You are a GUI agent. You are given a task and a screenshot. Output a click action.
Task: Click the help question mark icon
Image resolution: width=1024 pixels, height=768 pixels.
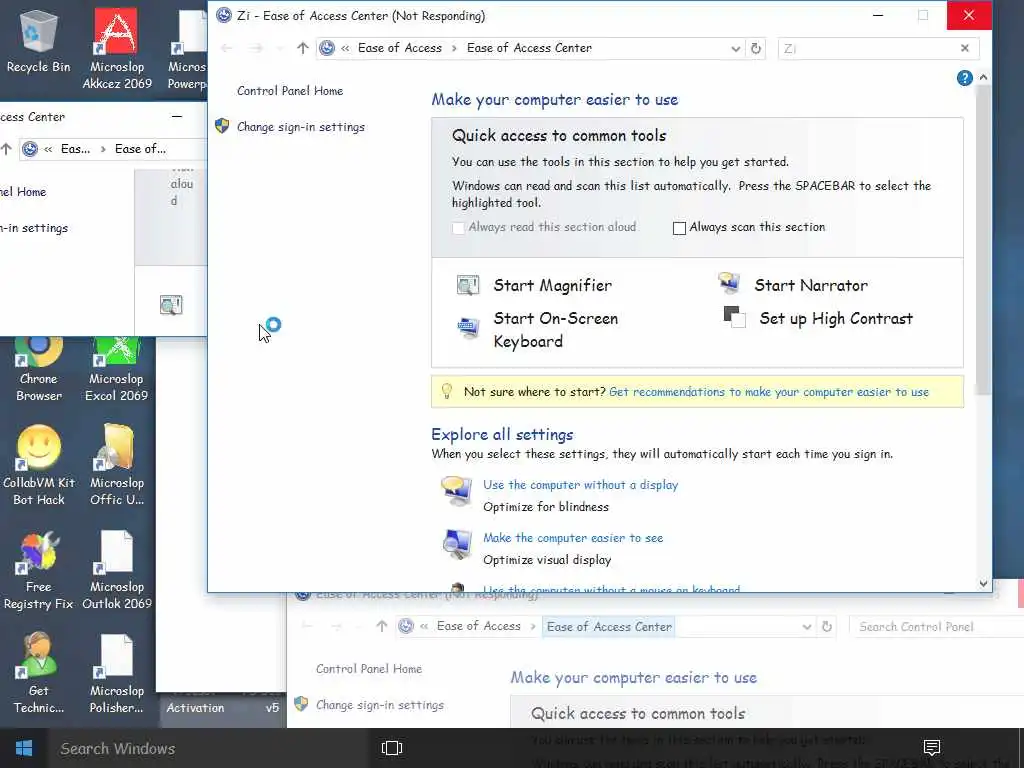[965, 78]
